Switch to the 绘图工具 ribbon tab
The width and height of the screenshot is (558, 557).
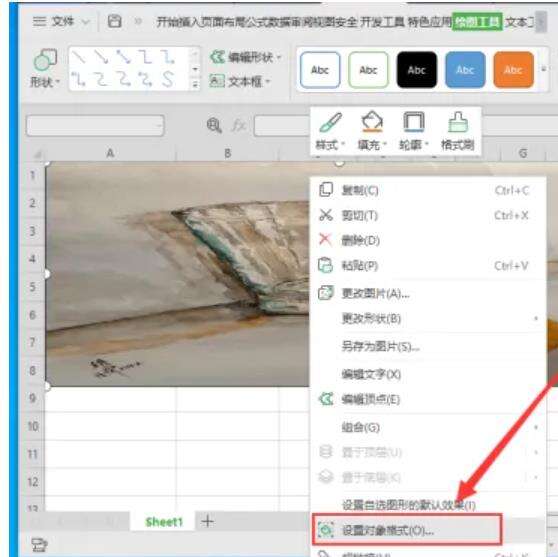[x=477, y=22]
